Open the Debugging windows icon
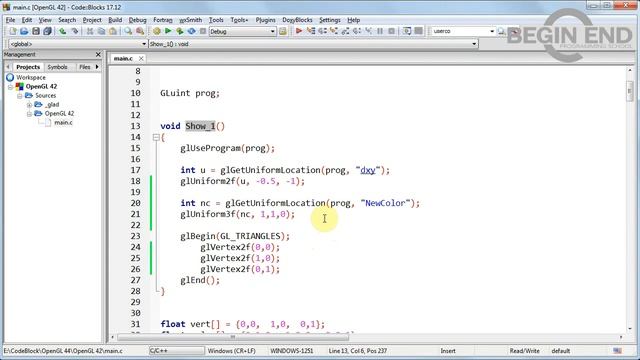Image resolution: width=640 pixels, height=360 pixels. [x=407, y=31]
